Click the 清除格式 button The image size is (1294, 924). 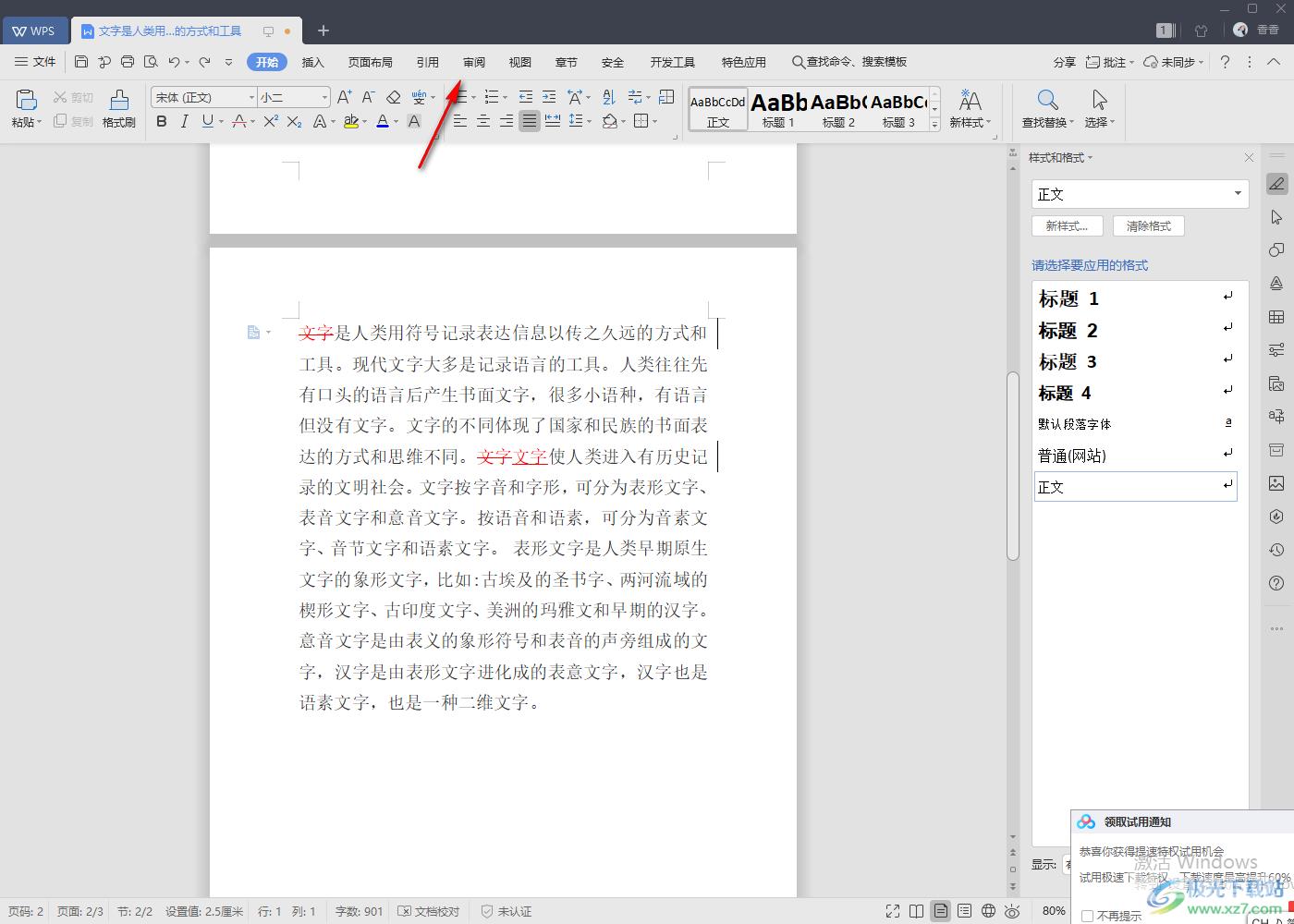(1149, 225)
